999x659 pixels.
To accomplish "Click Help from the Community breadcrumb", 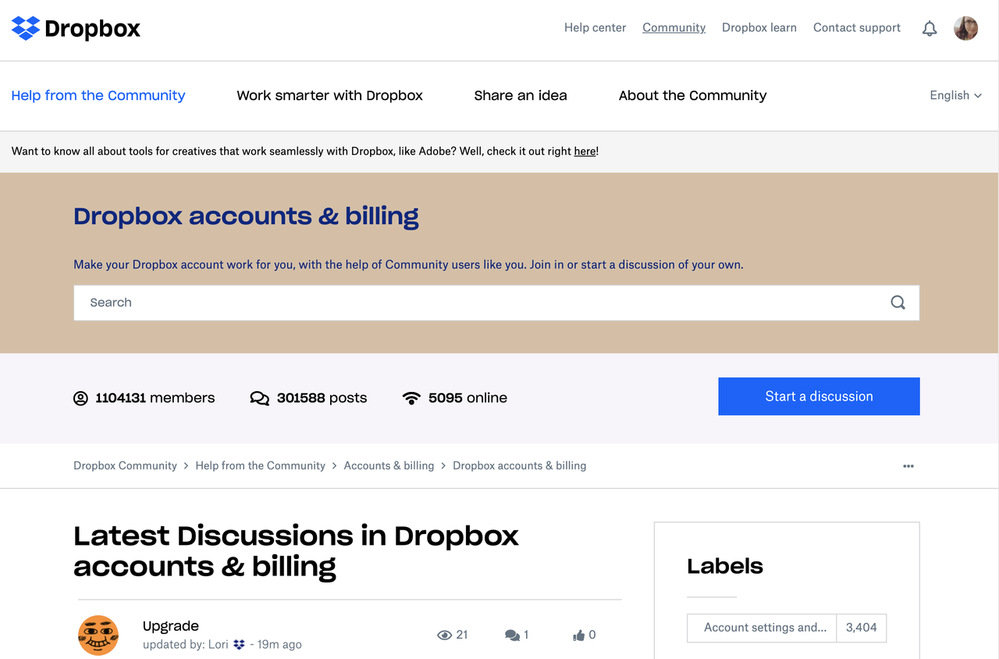I will point(260,465).
